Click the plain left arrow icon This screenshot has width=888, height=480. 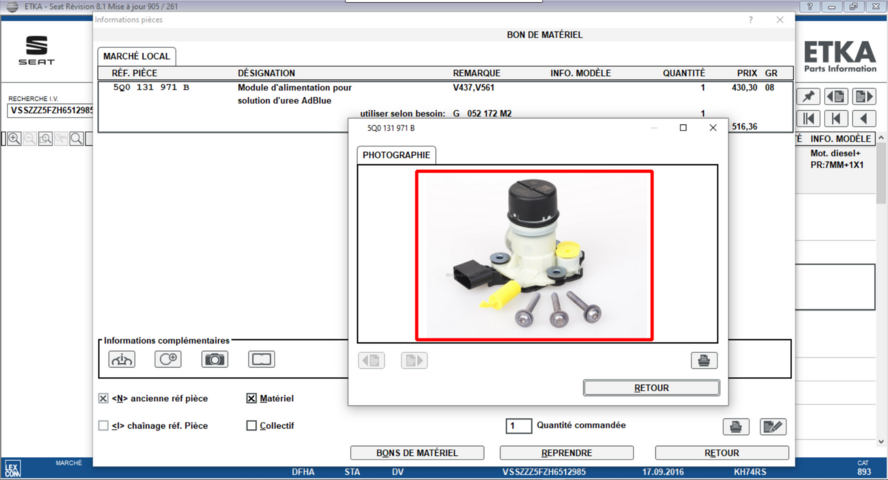[x=864, y=118]
